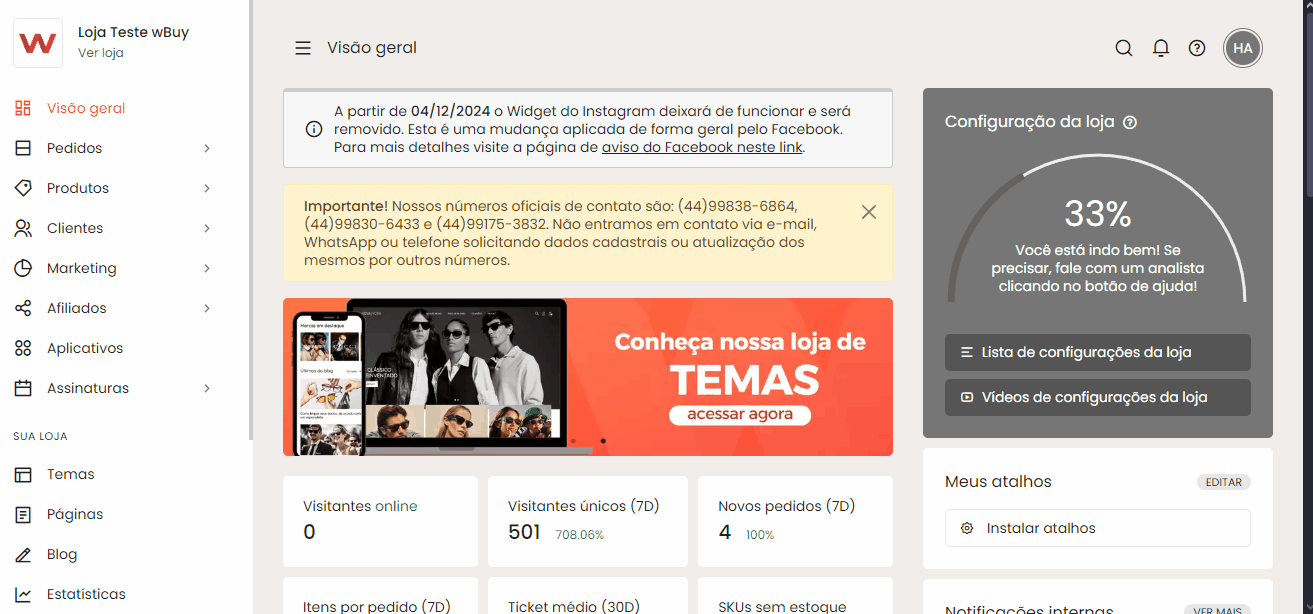Screen dimensions: 1313x614
Task: Click Lista de configurações da loja button
Action: tap(1097, 352)
